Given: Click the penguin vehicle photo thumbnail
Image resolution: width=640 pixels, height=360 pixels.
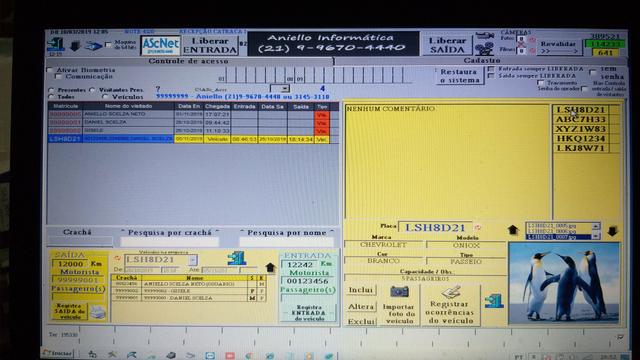Looking at the screenshot, I should coord(564,283).
